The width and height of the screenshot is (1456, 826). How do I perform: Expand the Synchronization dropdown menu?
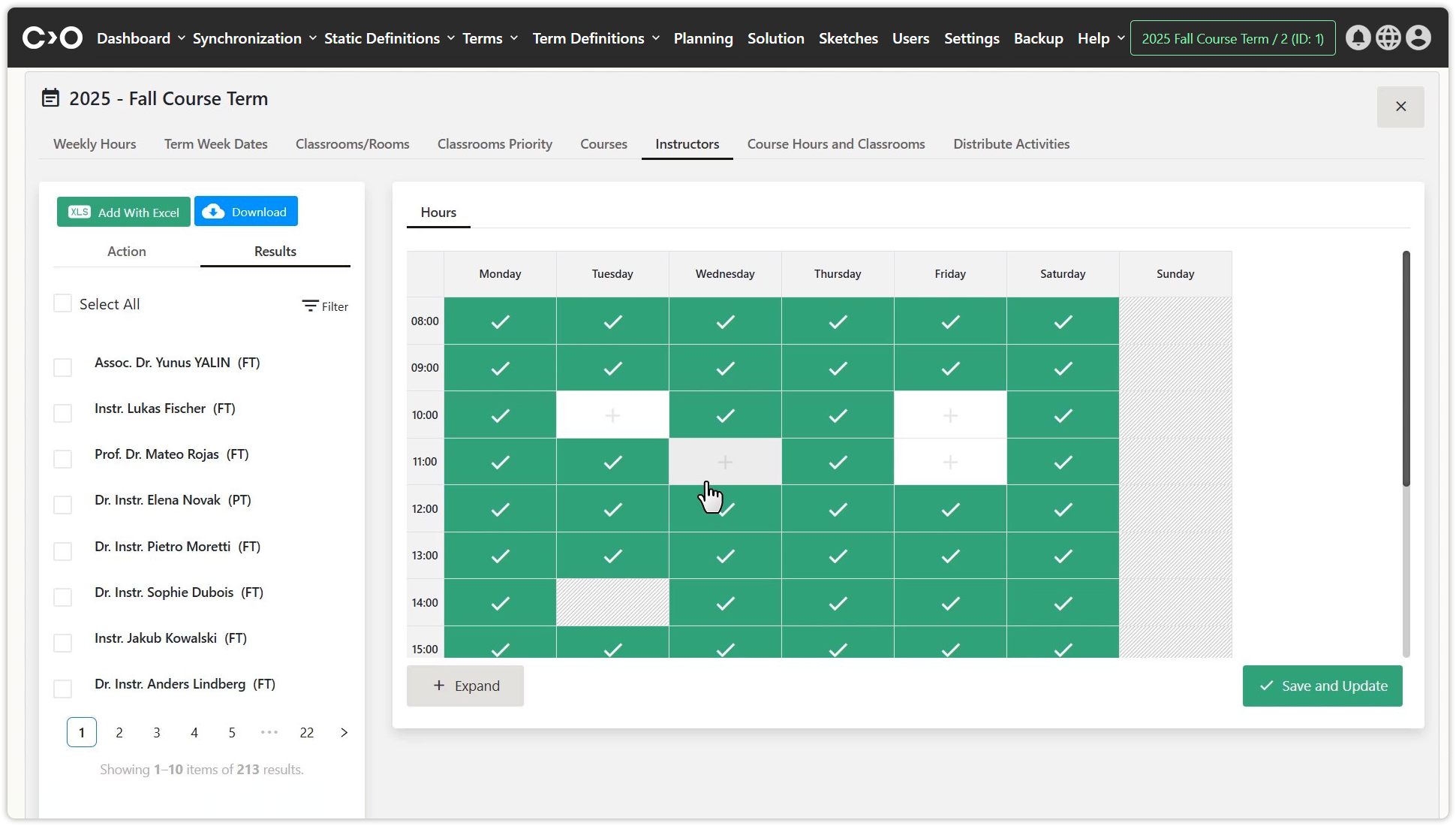[254, 38]
